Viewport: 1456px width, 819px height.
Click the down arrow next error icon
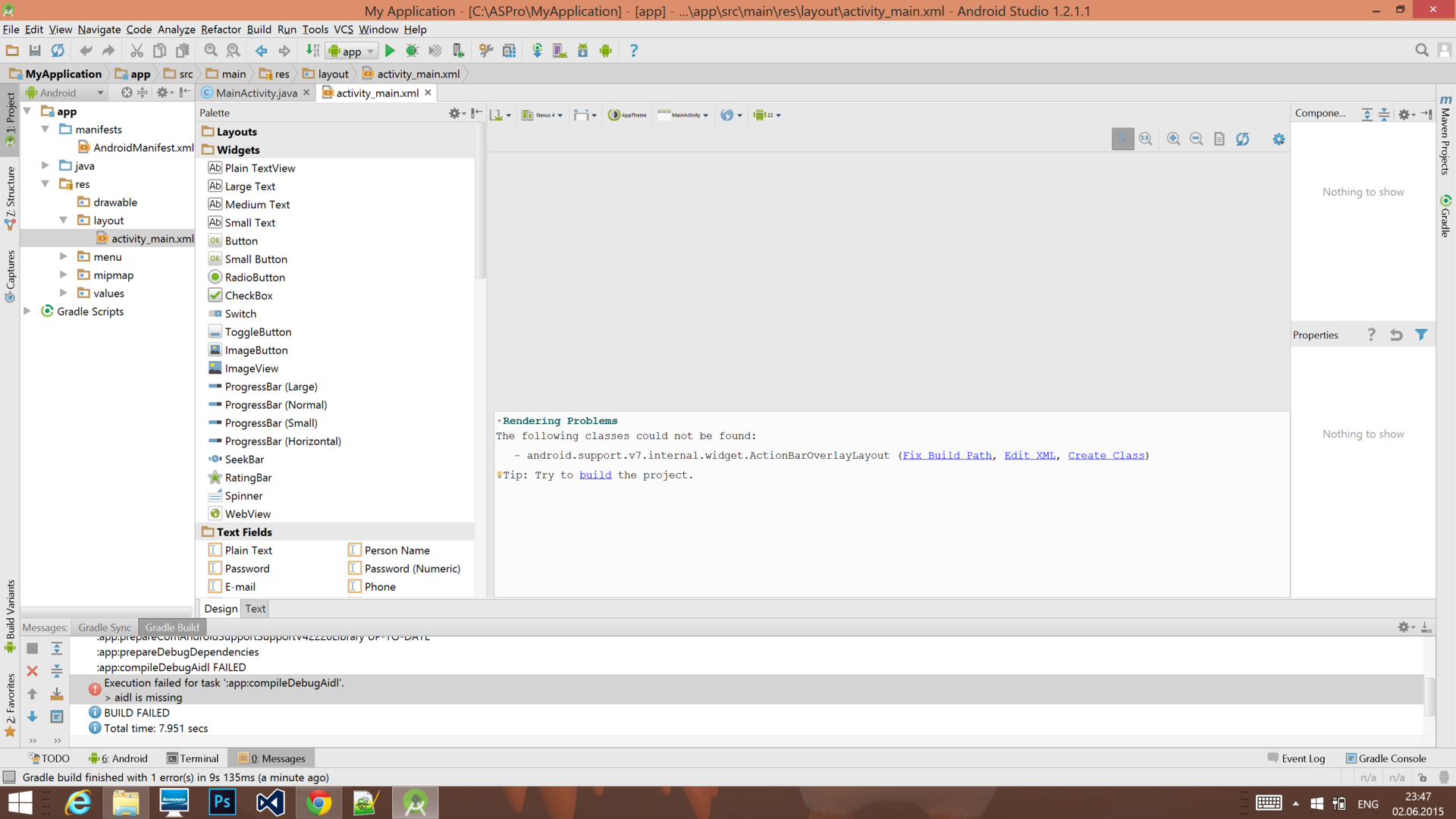(32, 717)
